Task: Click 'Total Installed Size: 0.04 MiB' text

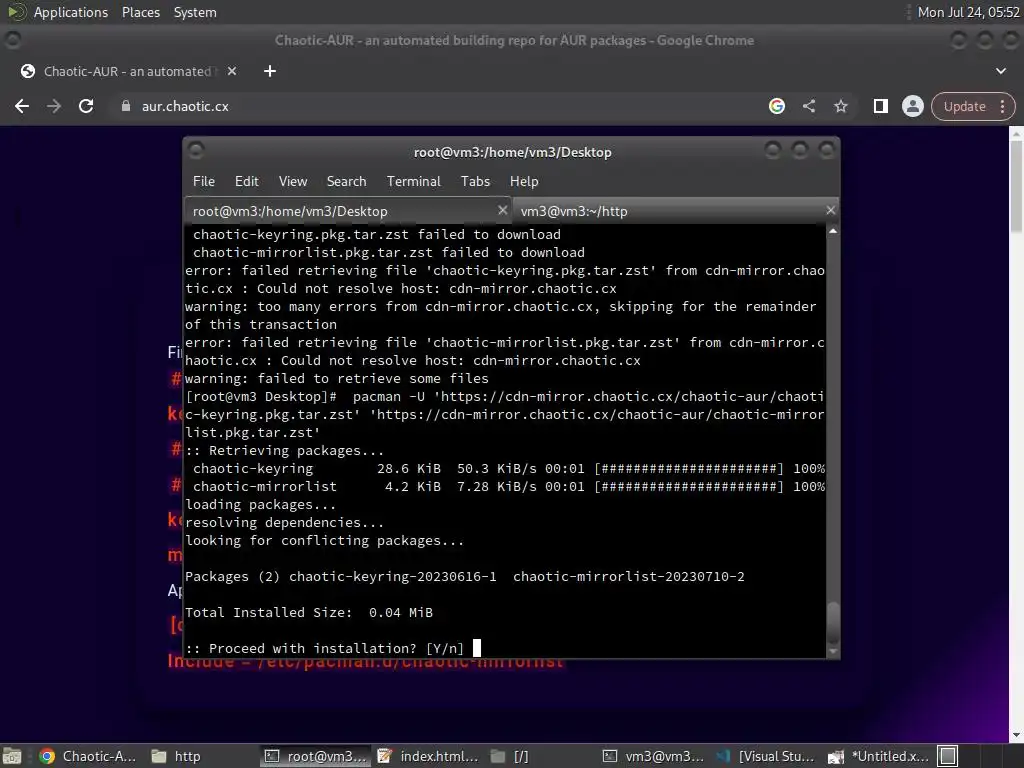Action: (x=309, y=613)
